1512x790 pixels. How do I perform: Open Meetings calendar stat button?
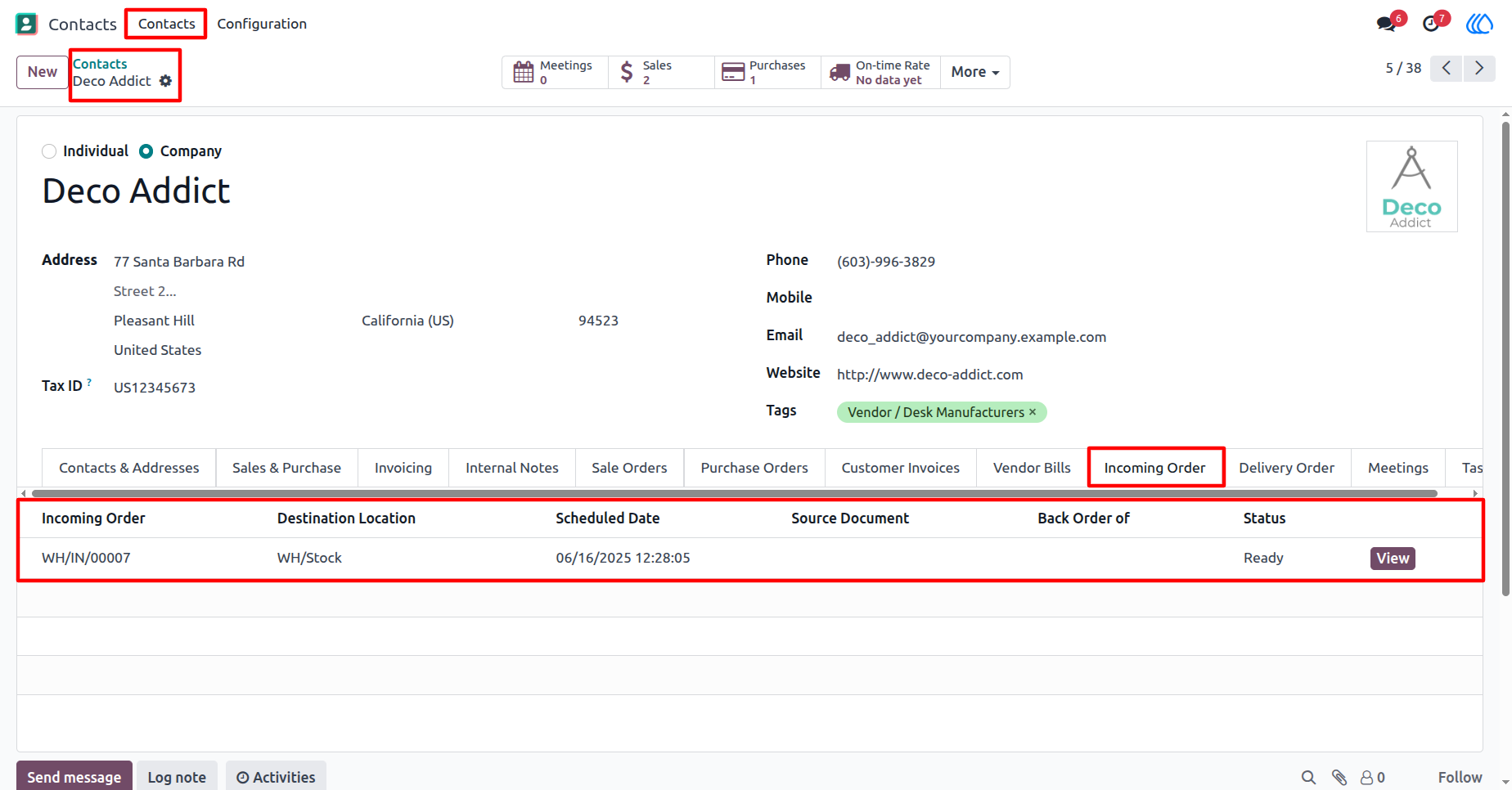coord(555,72)
